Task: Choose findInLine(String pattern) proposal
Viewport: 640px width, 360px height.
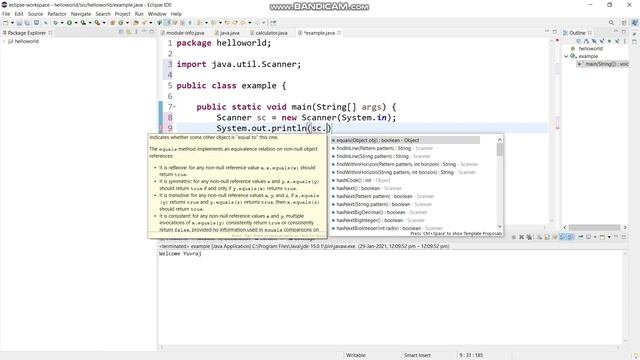Action: (x=380, y=156)
